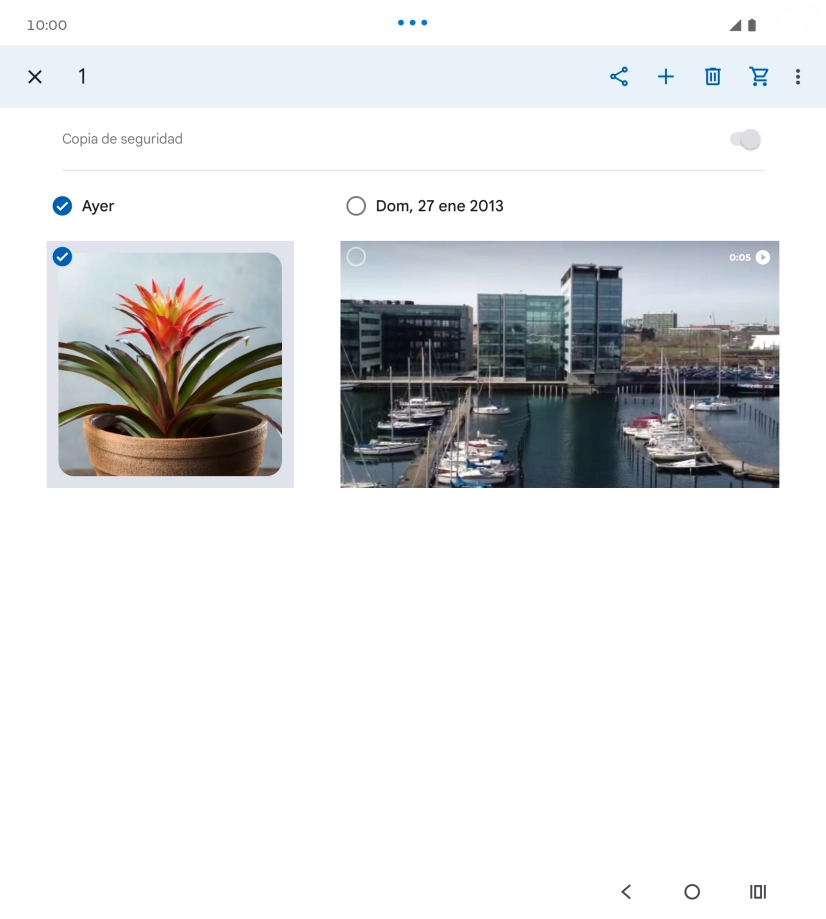This screenshot has height=919, width=826.
Task: Open the potted flower photo thumbnail
Action: tap(170, 364)
